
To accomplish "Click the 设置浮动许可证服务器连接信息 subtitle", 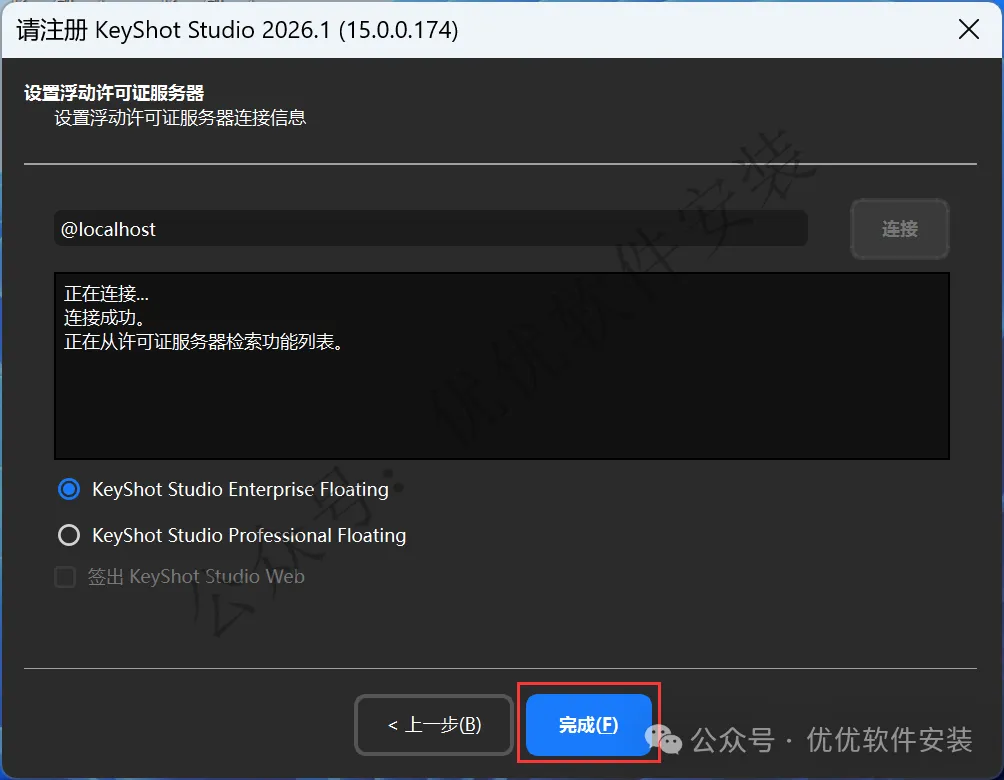I will point(180,118).
